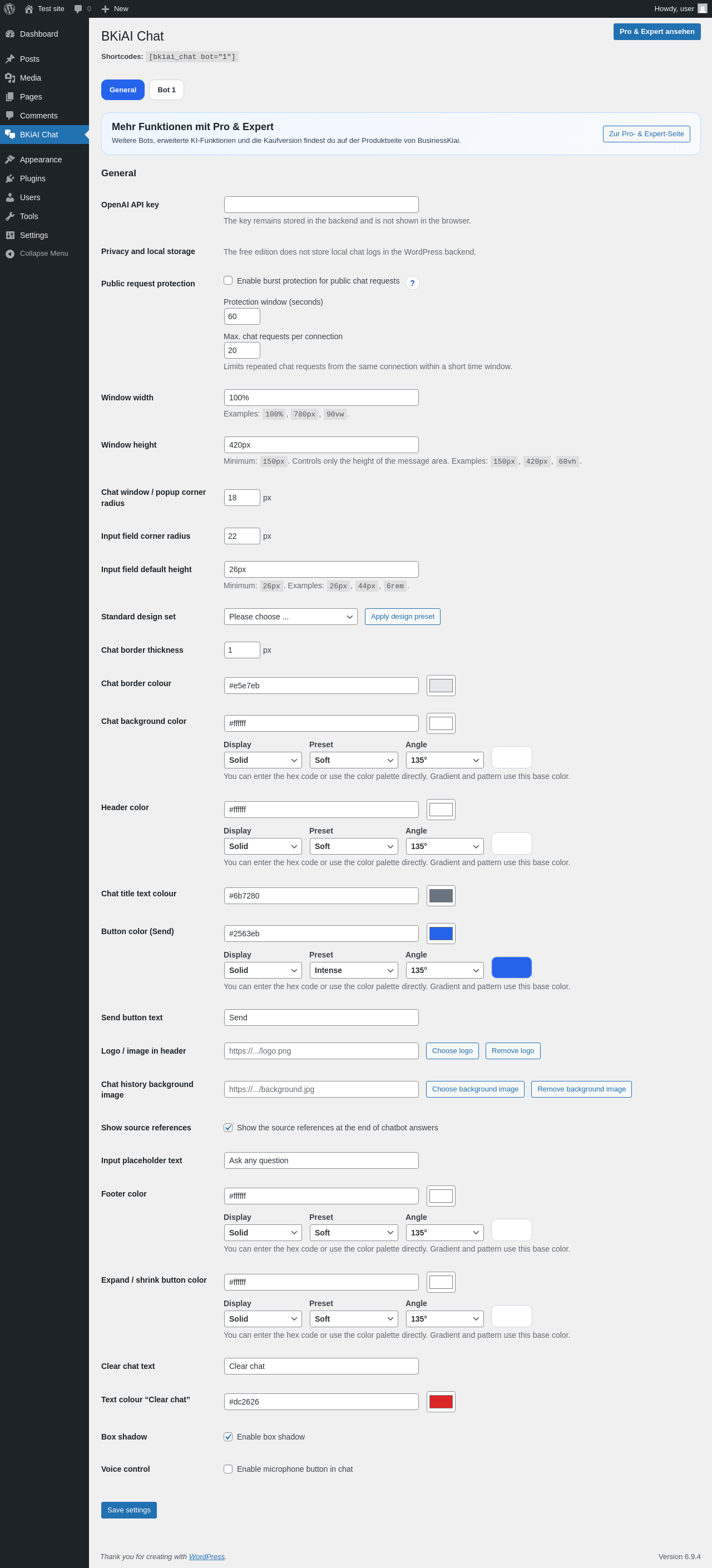
Task: Open the Standard design set dropdown
Action: pos(290,617)
